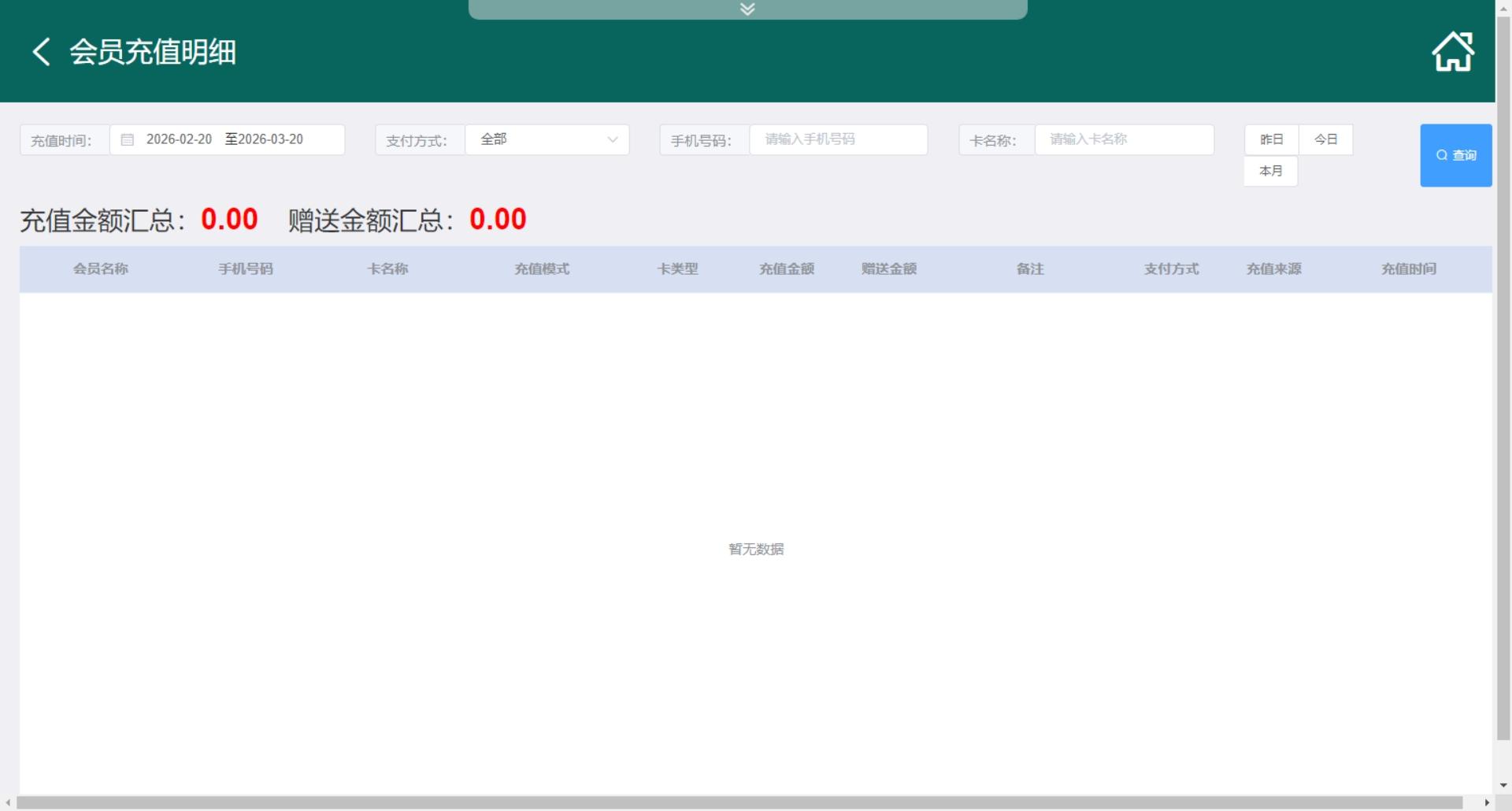Click the 卡类型 column header
The image size is (1512, 811).
pos(677,269)
